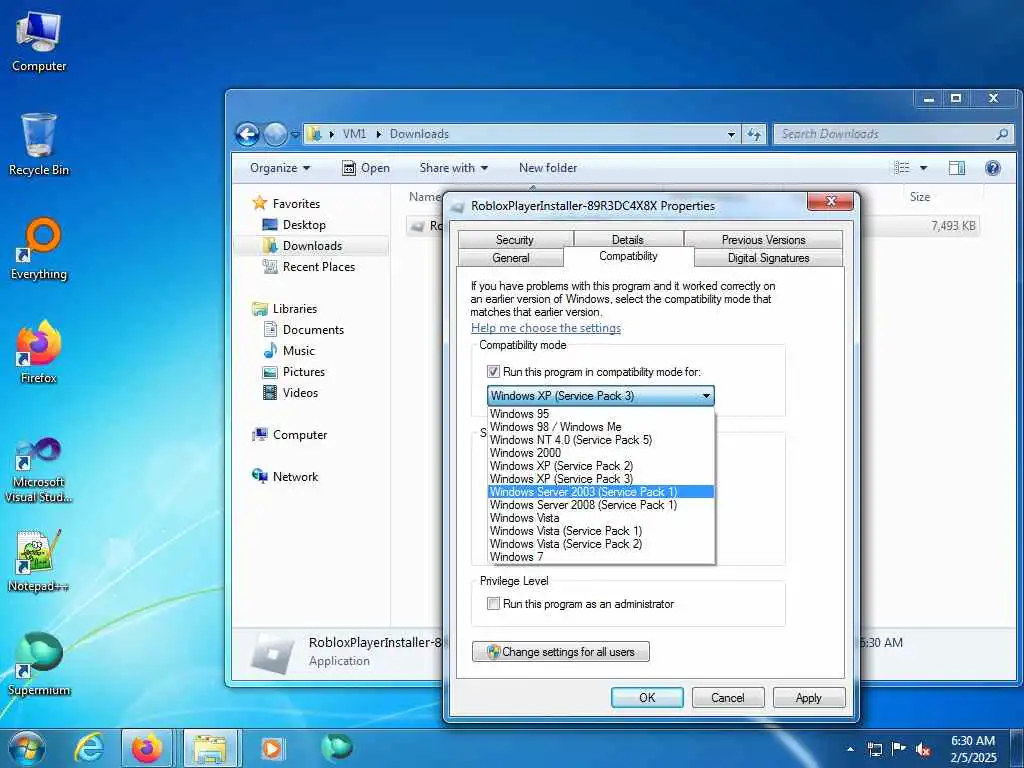Select Windows 2000 option
This screenshot has width=1024, height=768.
click(601, 453)
